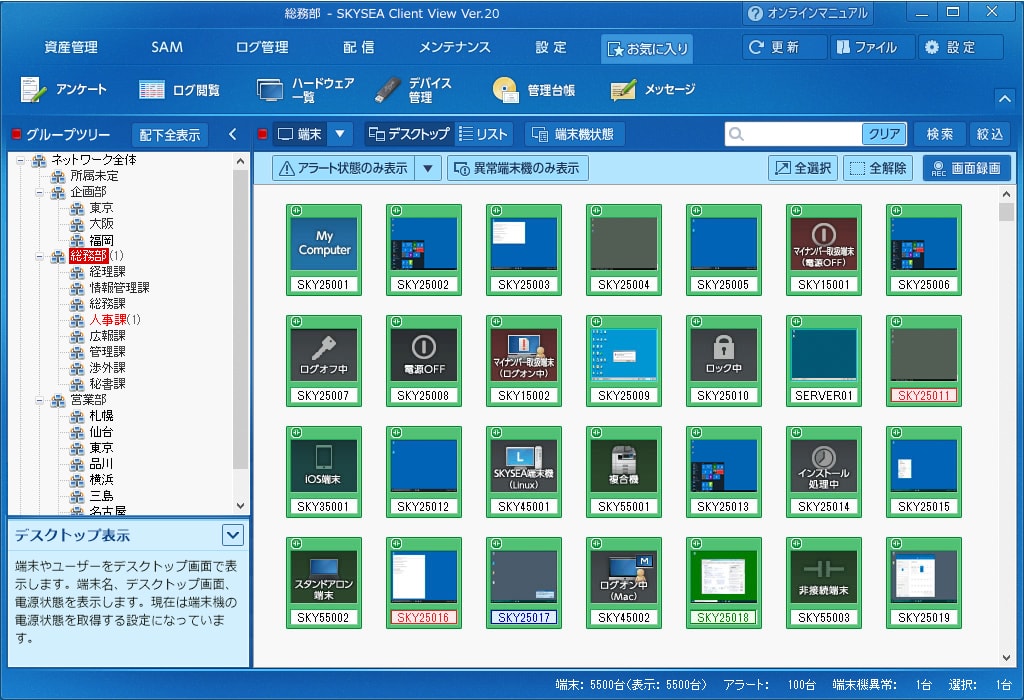The width and height of the screenshot is (1024, 700).
Task: Select the SKY55001 複合機 thumbnail
Action: click(x=624, y=472)
